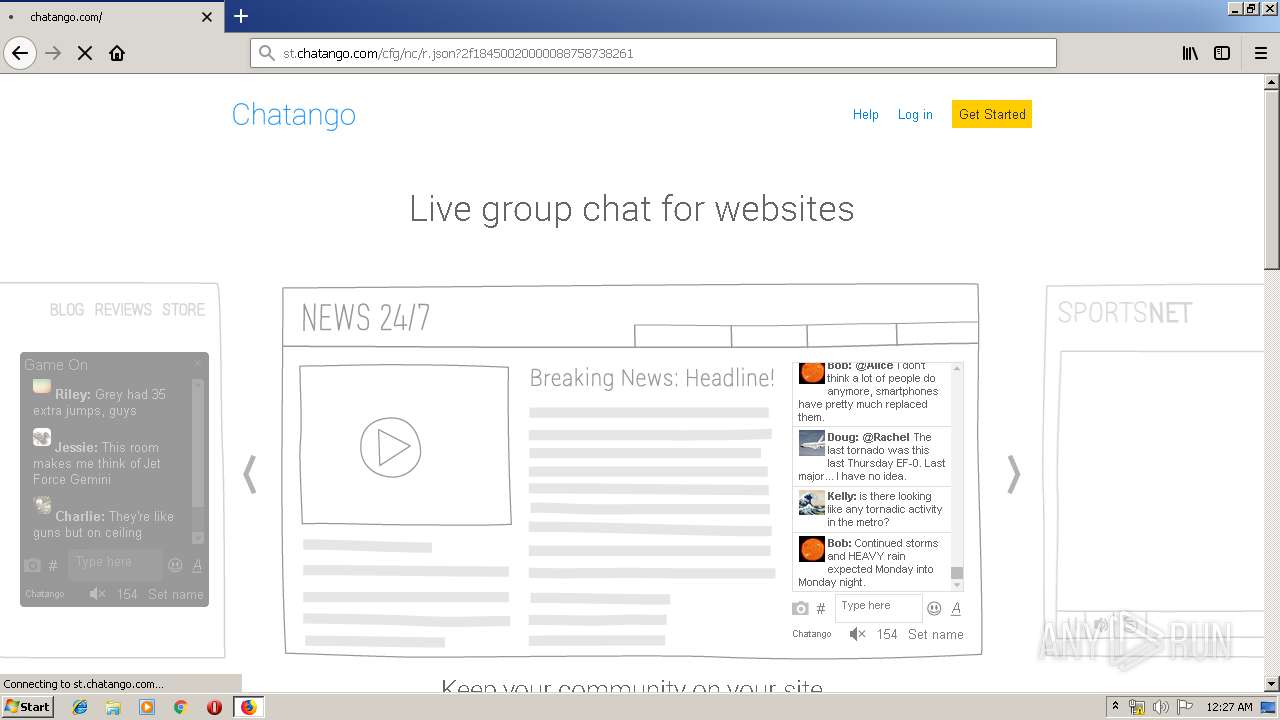The height and width of the screenshot is (720, 1280).
Task: Open the browser home page
Action: click(117, 53)
